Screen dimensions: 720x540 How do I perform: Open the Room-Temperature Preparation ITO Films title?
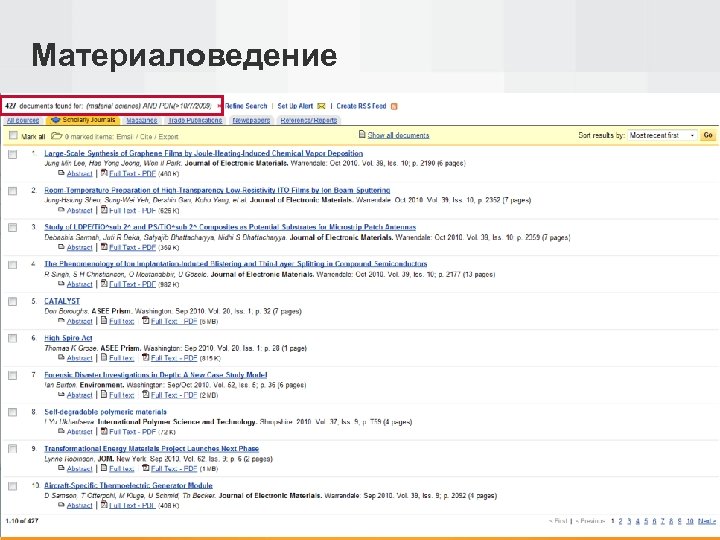pos(217,190)
